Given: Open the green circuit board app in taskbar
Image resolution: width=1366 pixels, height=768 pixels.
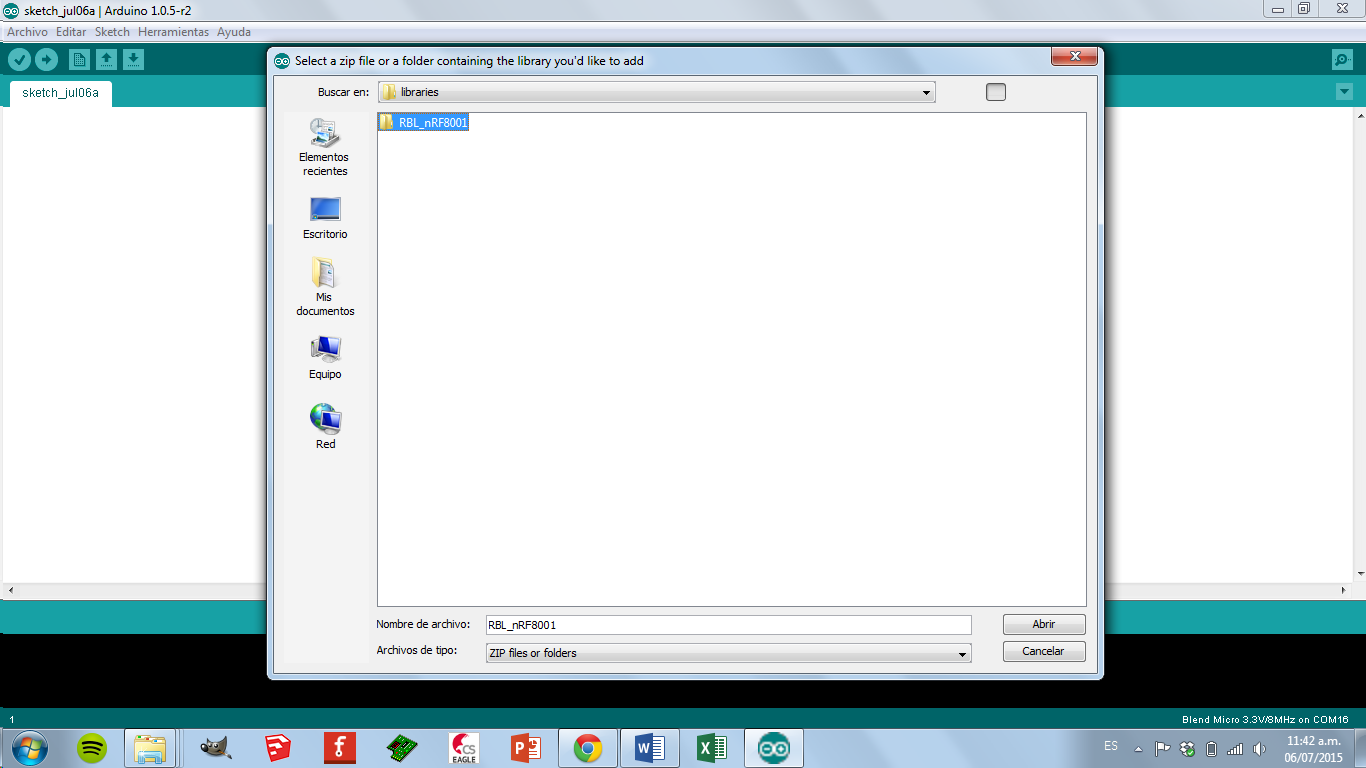Looking at the screenshot, I should 402,748.
